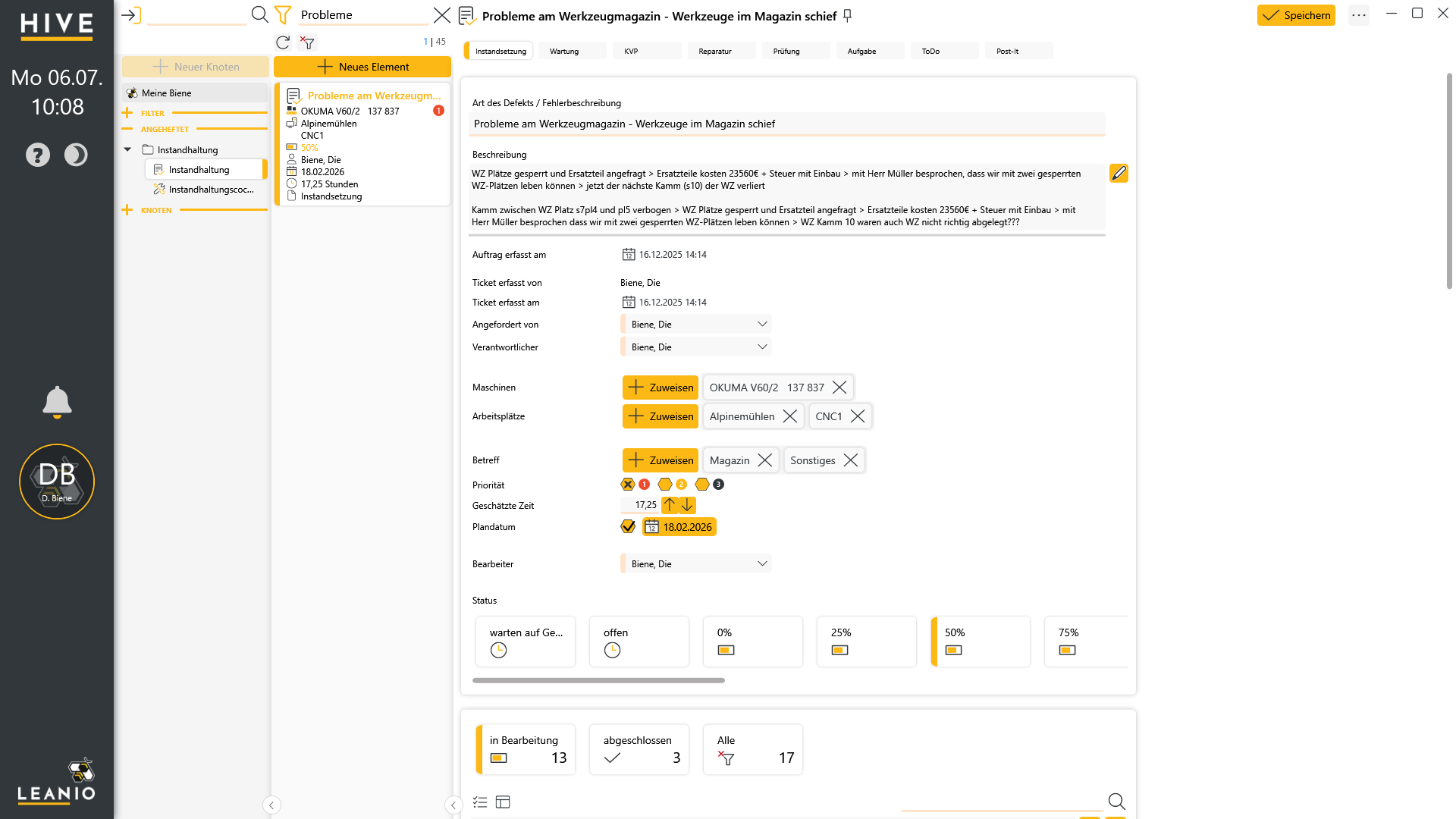This screenshot has height=819, width=1456.
Task: Collapse the left tree panel chevron
Action: point(271,805)
